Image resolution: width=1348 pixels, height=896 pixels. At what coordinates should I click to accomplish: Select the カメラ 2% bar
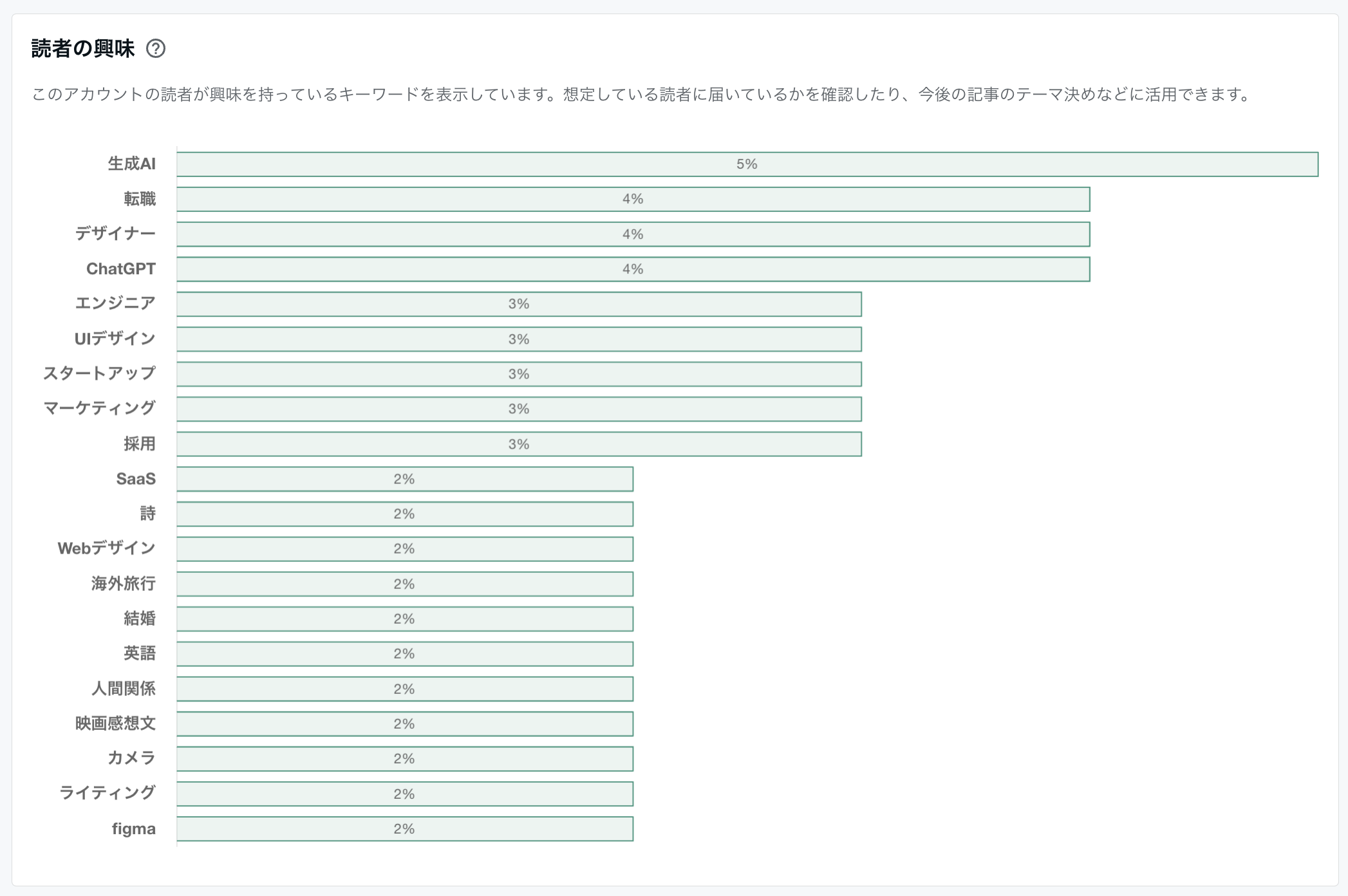405,758
